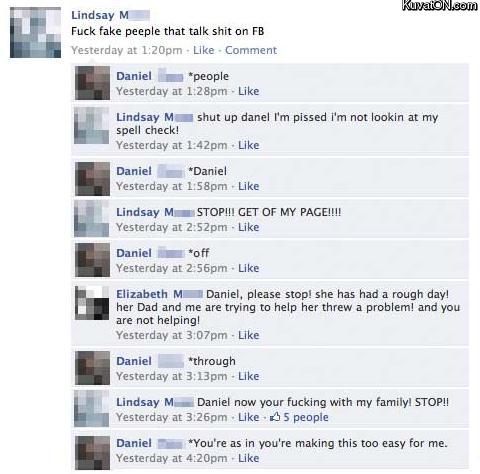View the 5 people who liked comment
Image resolution: width=480 pixels, height=474 pixels.
[x=306, y=417]
